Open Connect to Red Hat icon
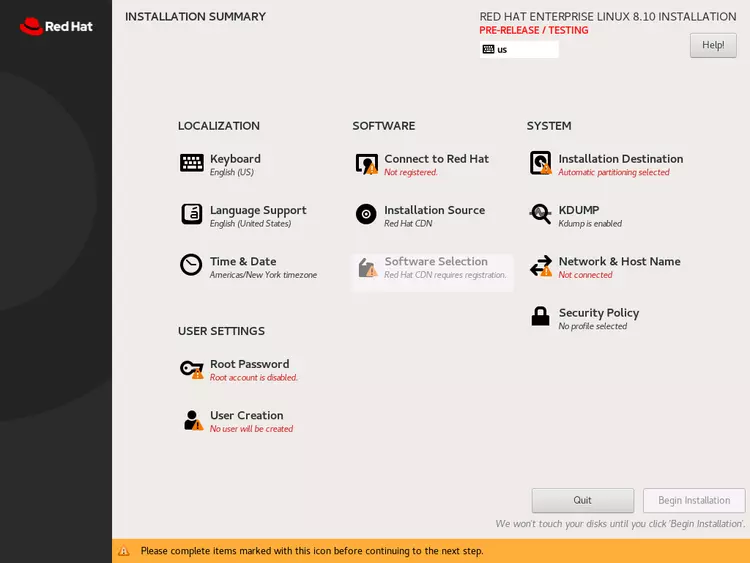The height and width of the screenshot is (563, 750). click(x=366, y=163)
